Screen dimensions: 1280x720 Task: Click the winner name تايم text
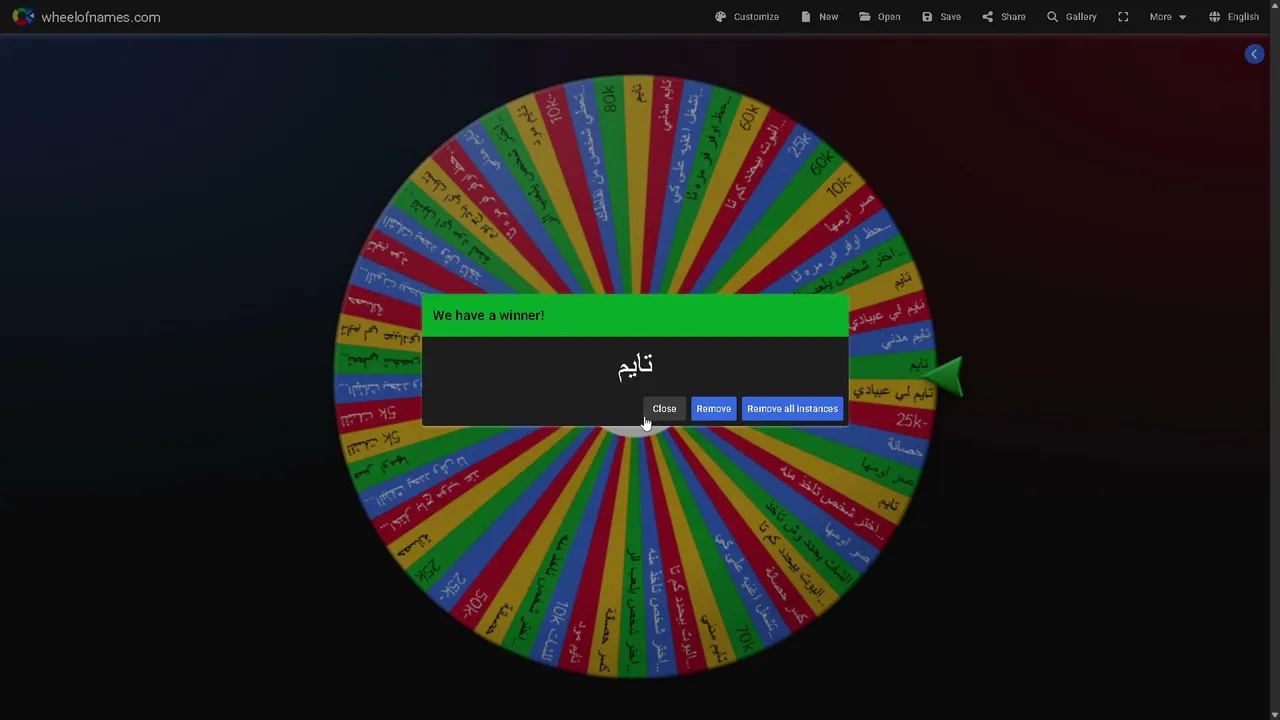[x=635, y=367]
